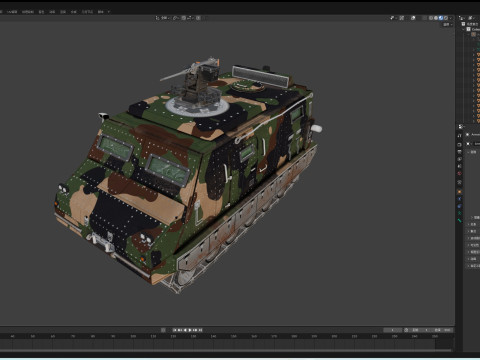480x360 pixels.
Task: Toggle auto keying record button
Action: click(x=163, y=330)
